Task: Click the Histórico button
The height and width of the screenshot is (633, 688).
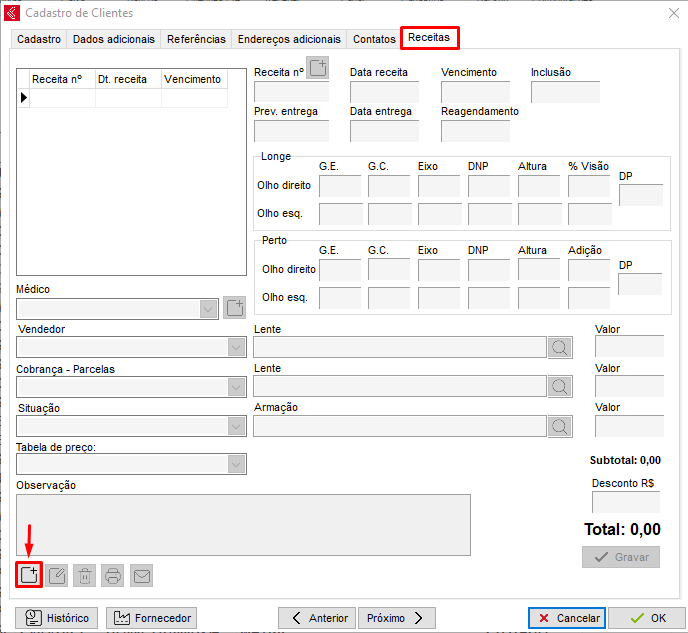Action: pos(57,618)
